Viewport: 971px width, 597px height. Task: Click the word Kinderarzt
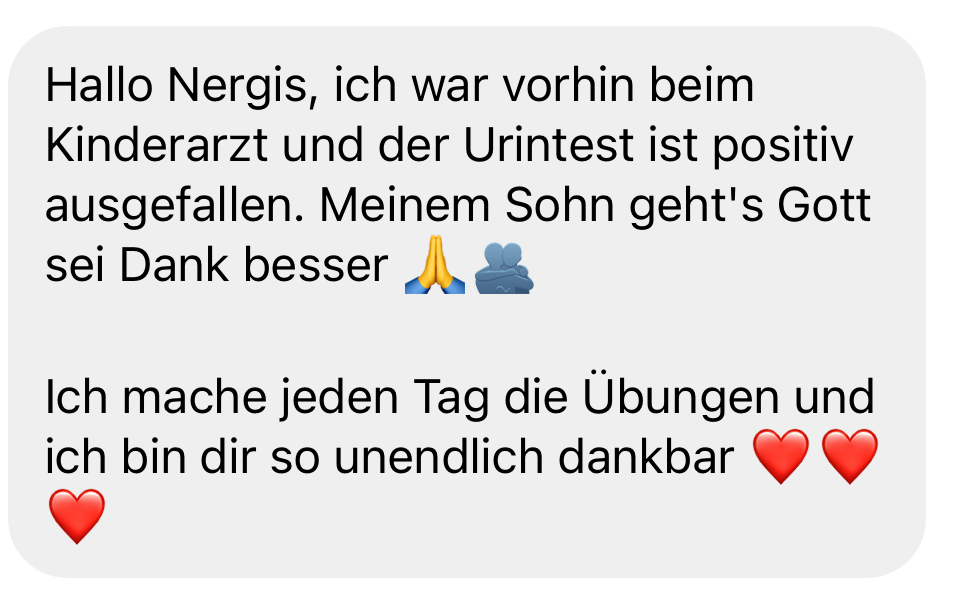click(x=157, y=145)
